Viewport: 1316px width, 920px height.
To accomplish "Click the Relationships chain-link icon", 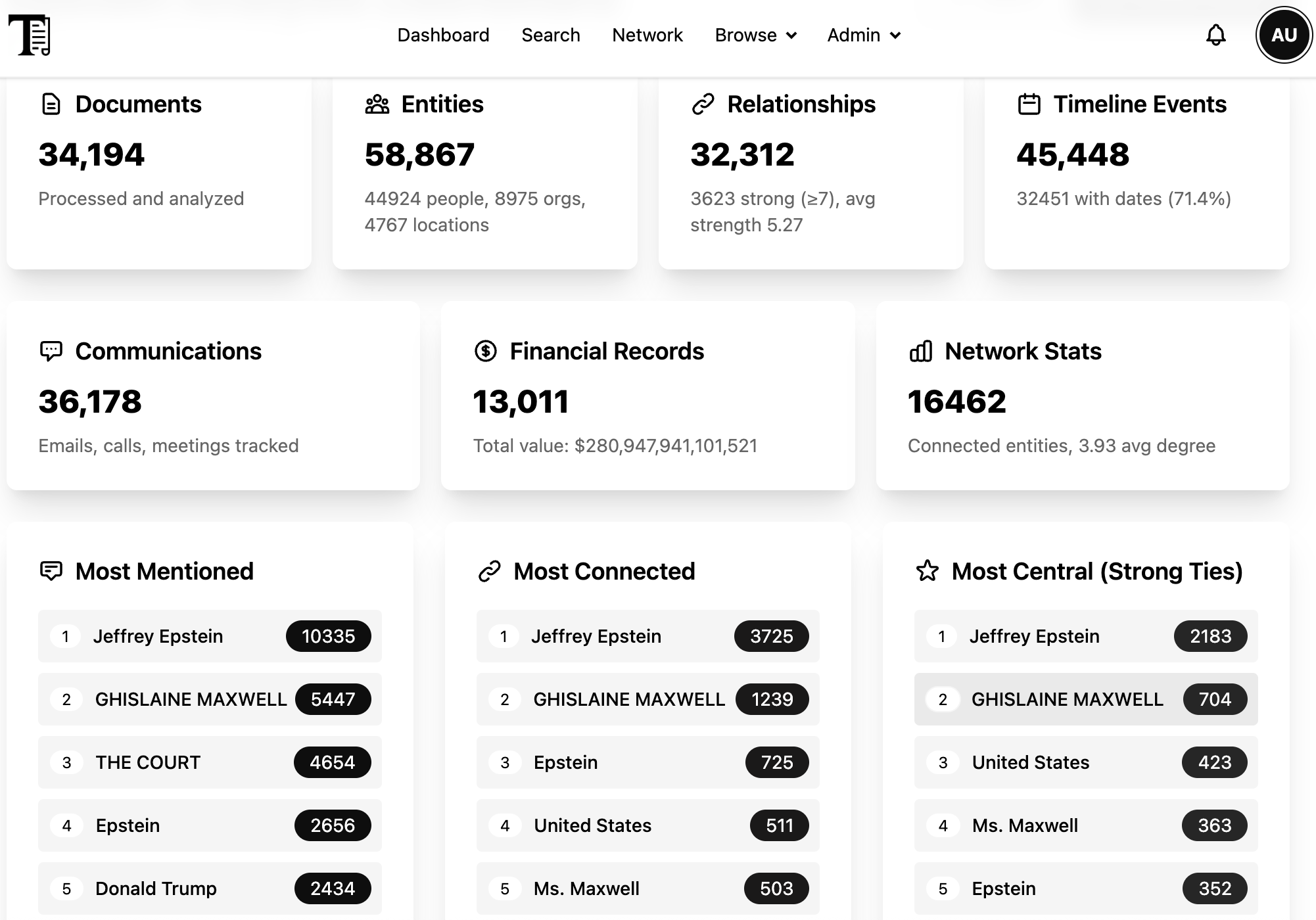I will (703, 103).
